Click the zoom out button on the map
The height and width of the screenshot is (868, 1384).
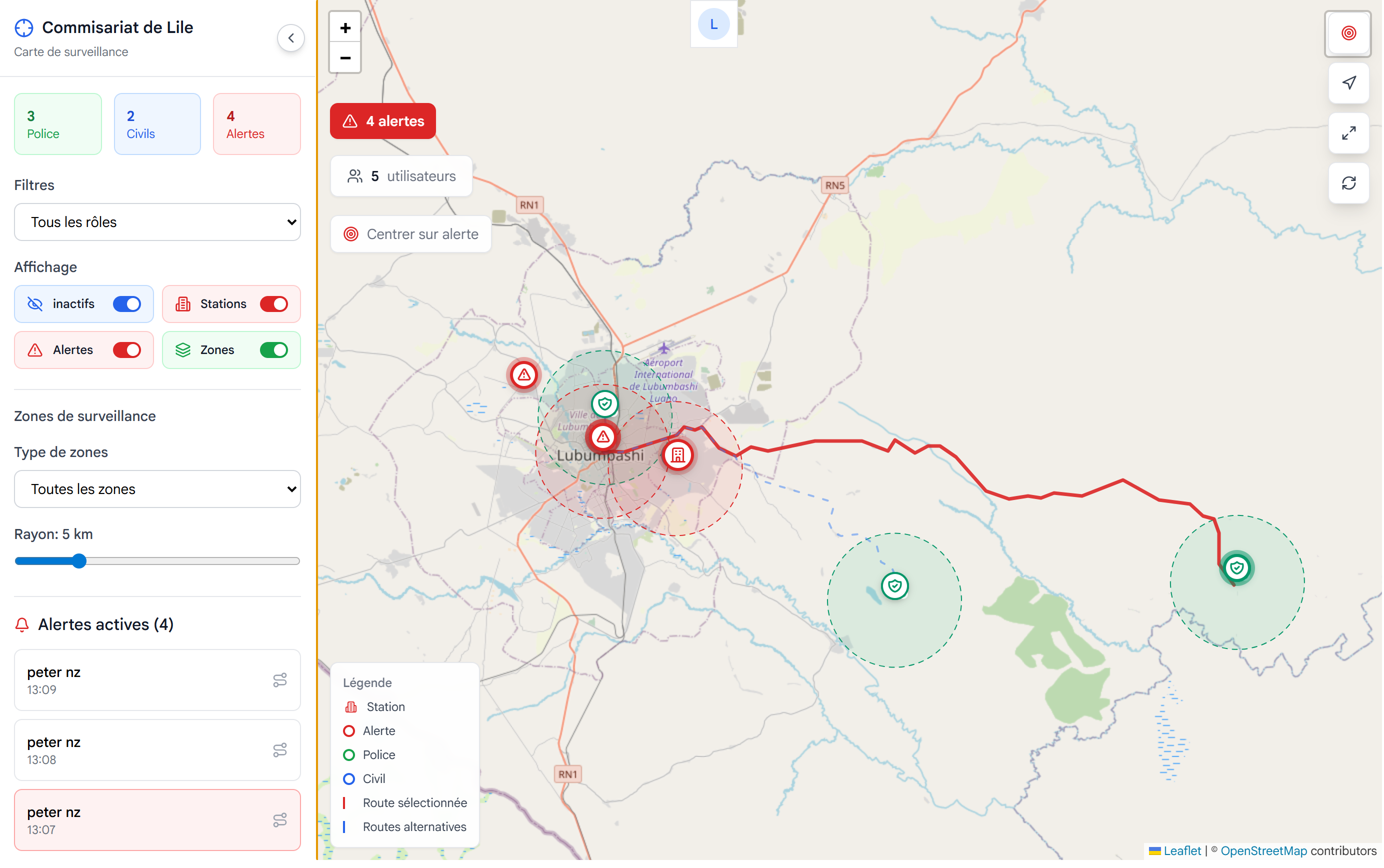[344, 58]
